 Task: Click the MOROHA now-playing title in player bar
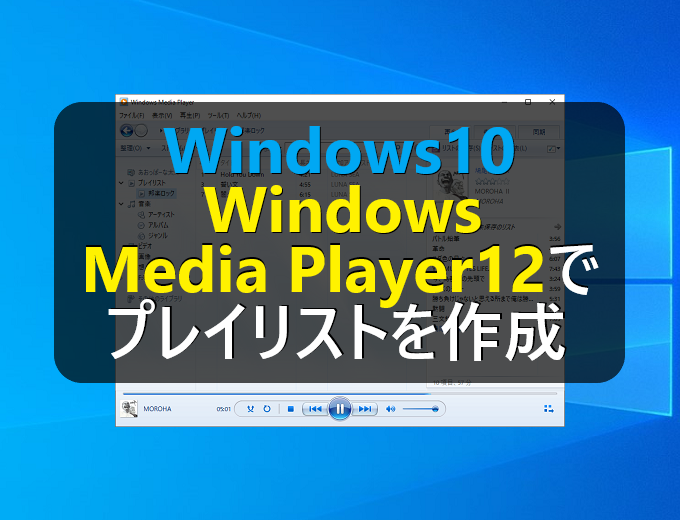157,409
